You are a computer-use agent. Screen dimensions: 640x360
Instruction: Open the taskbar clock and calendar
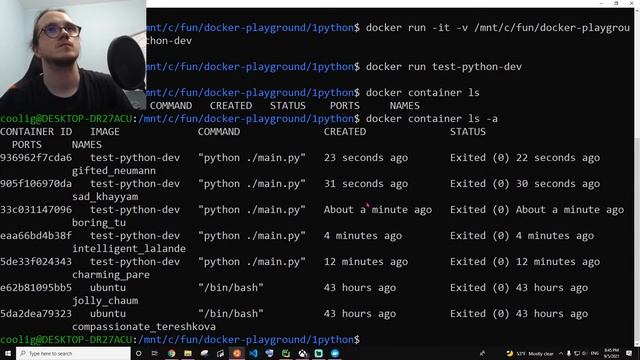point(611,353)
